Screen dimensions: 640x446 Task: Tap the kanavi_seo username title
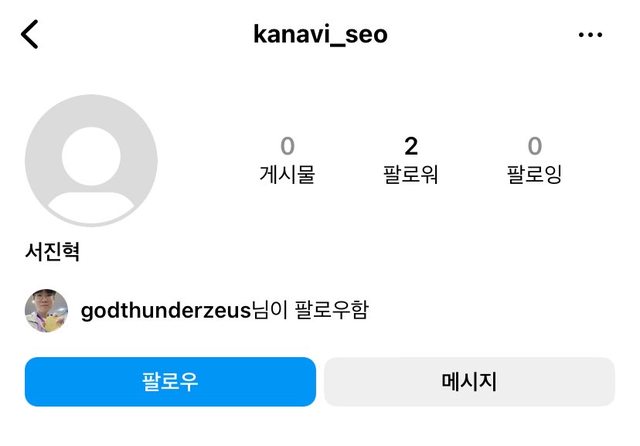(x=320, y=35)
